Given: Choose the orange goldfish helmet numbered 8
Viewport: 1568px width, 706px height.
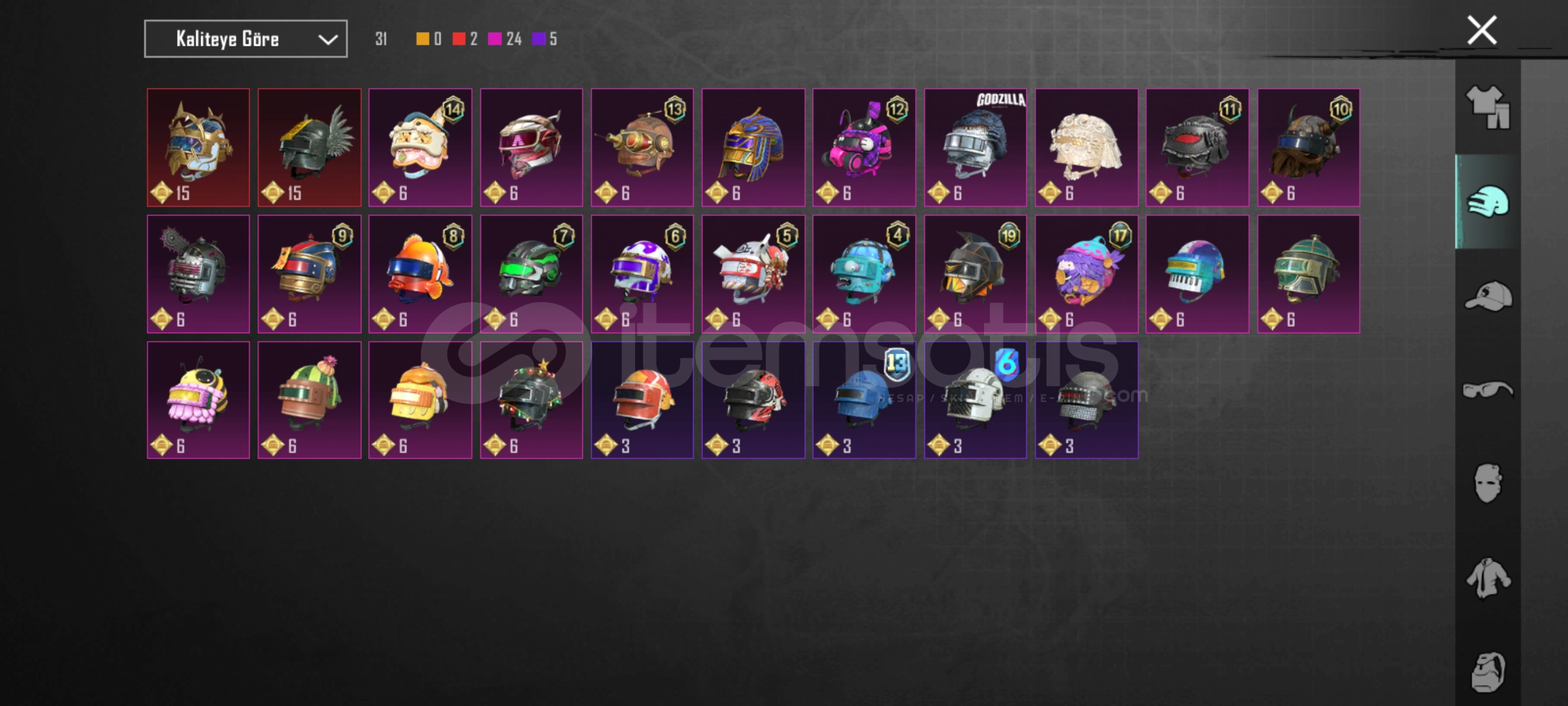Looking at the screenshot, I should (420, 274).
